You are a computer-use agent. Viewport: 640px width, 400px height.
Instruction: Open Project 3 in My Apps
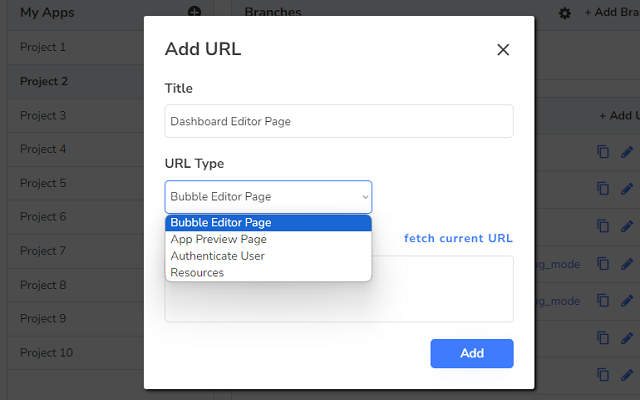[x=44, y=116]
